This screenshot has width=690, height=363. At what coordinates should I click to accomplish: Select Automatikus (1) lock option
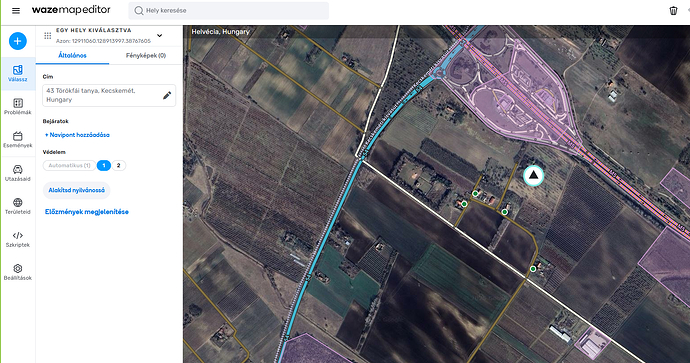[69, 165]
